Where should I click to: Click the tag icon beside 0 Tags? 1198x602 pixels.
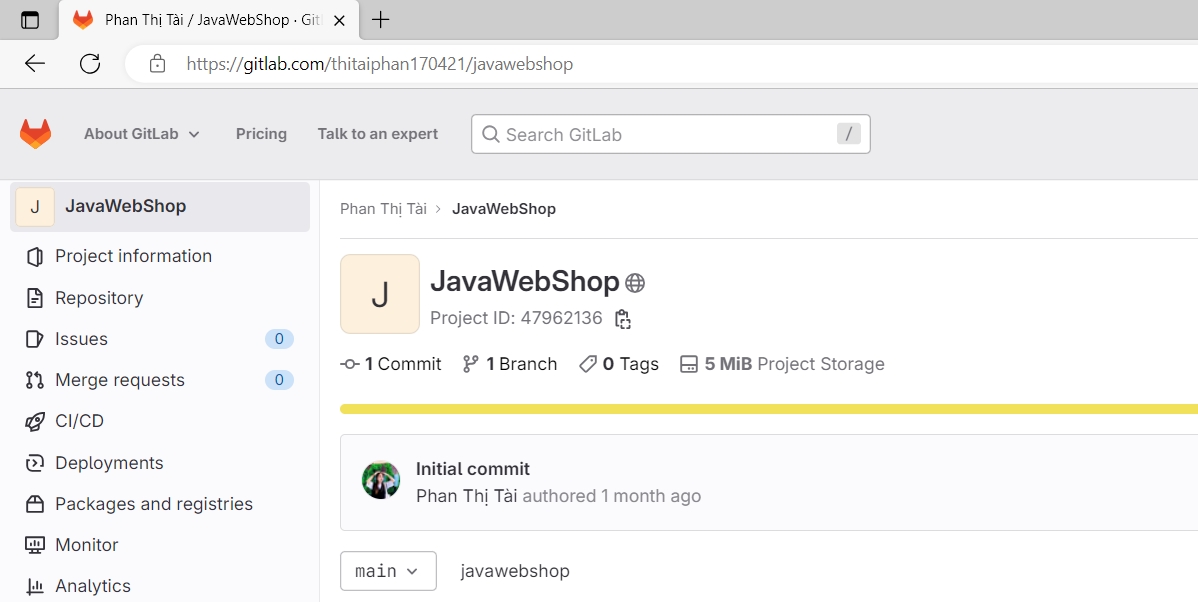588,364
